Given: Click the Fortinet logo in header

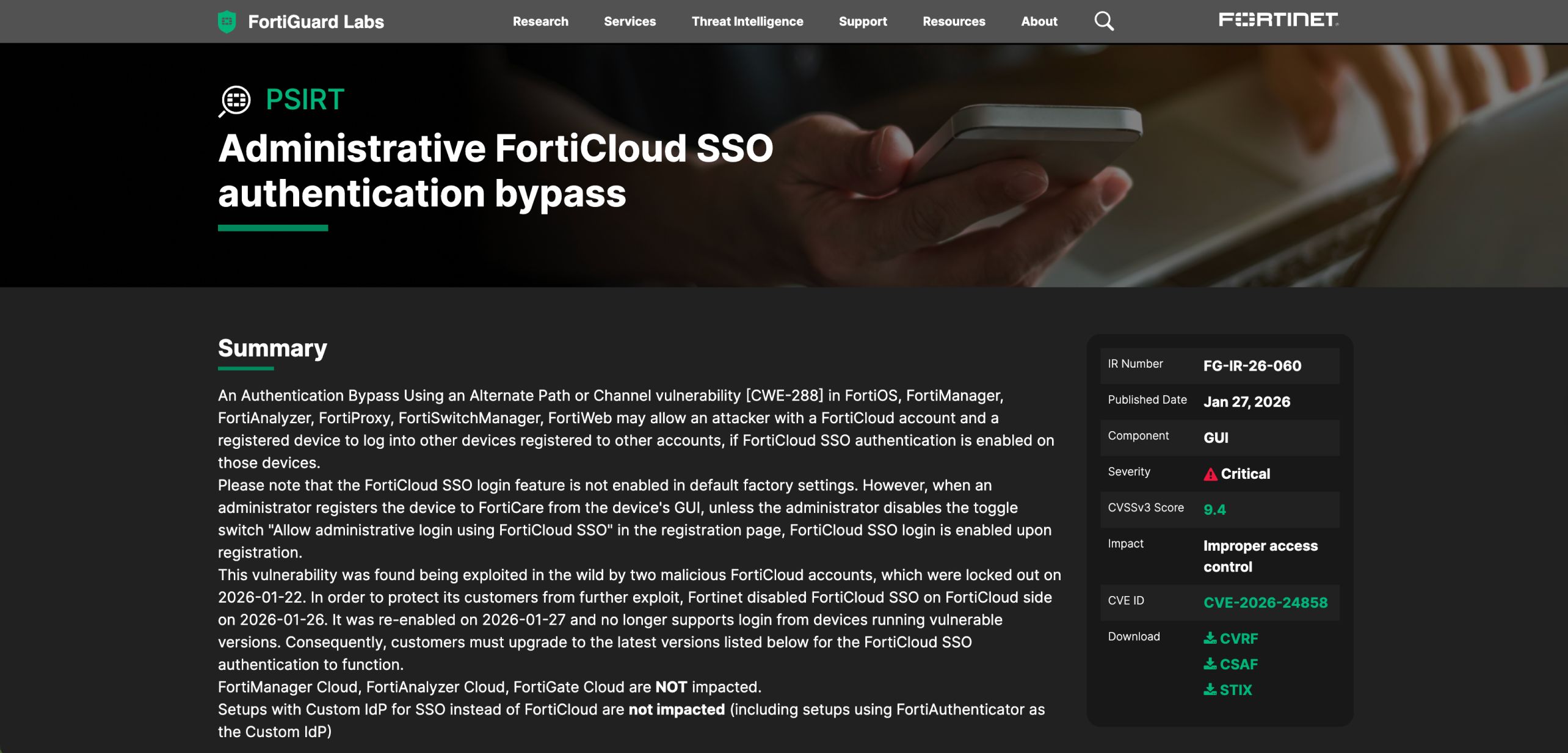Looking at the screenshot, I should tap(1279, 20).
